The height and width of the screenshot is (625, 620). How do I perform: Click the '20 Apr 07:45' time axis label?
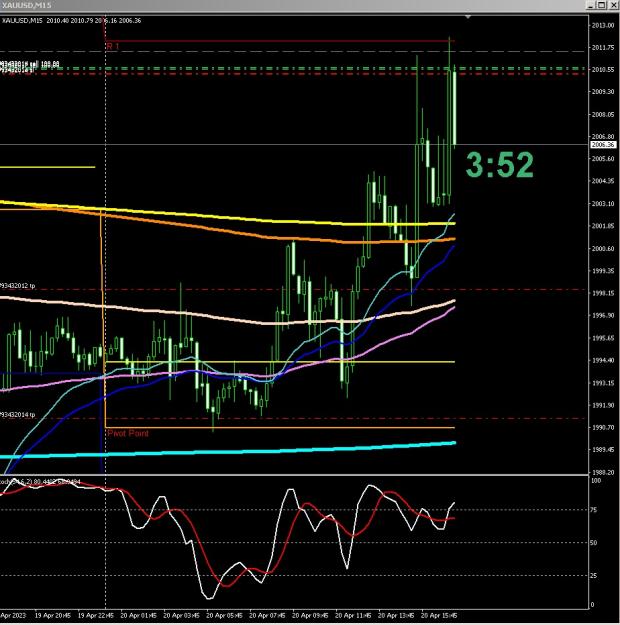(x=267, y=615)
